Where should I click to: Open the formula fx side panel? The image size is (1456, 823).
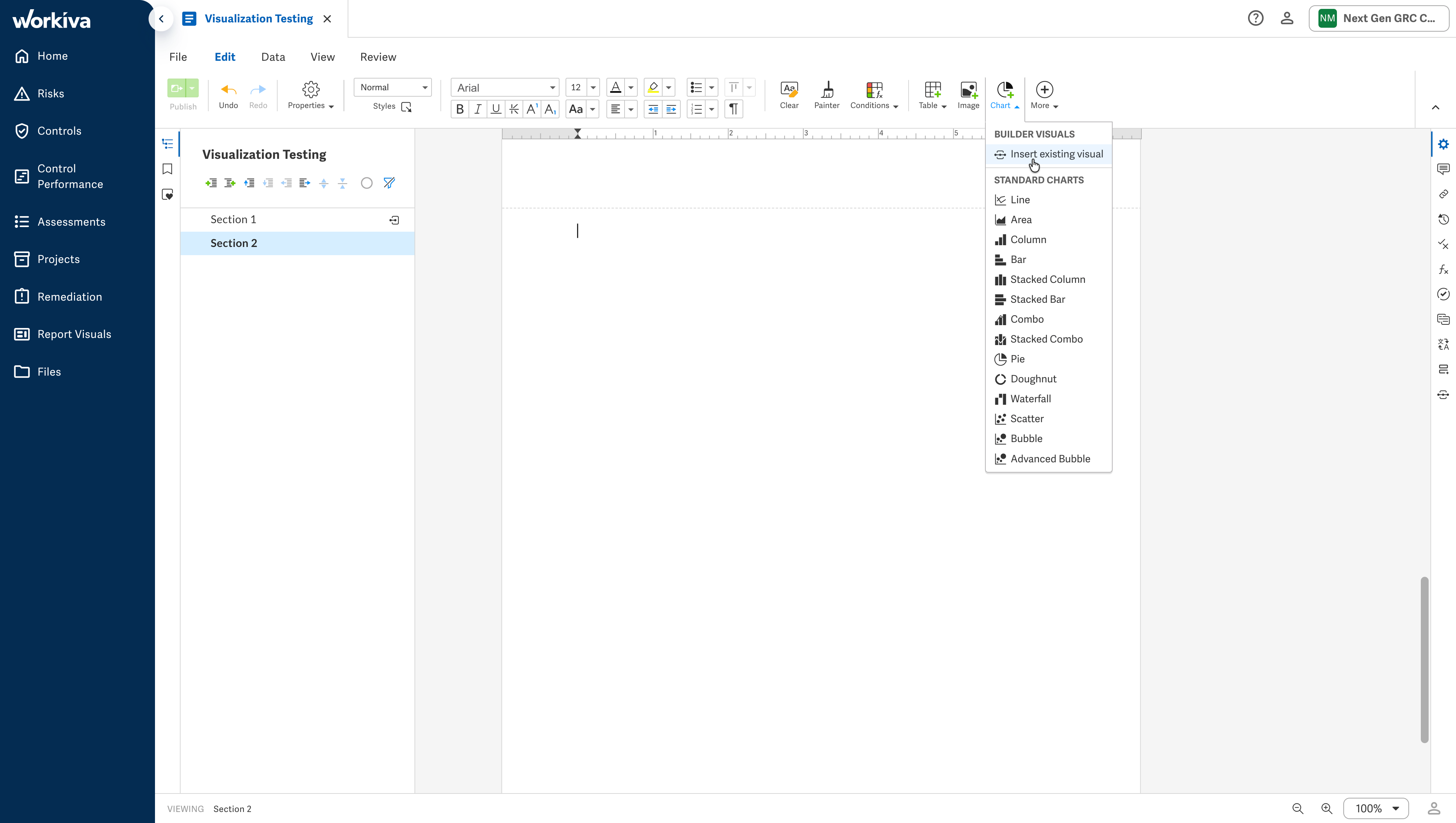click(x=1443, y=269)
